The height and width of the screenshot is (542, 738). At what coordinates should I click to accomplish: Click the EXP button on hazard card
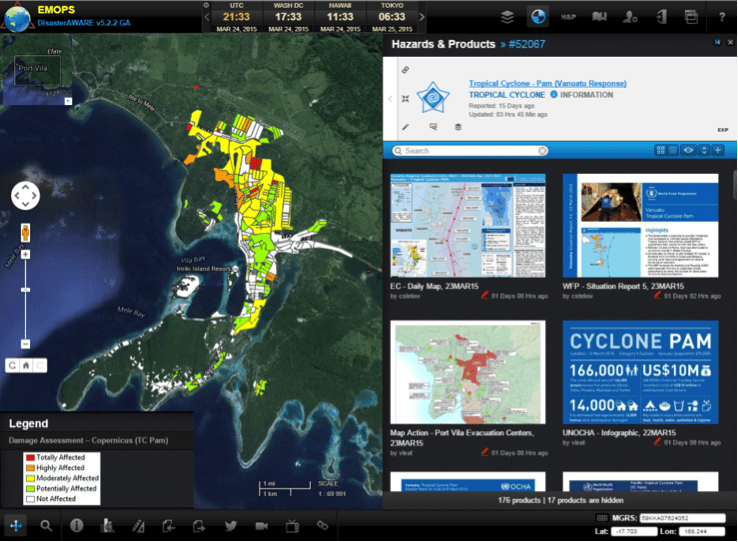point(722,130)
